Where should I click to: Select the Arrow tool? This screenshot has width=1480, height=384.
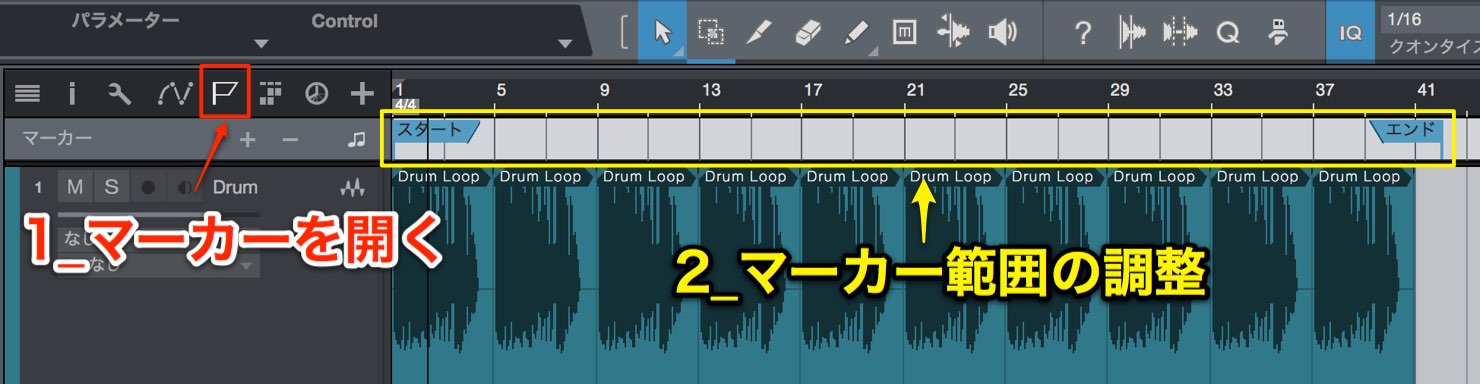click(x=662, y=33)
